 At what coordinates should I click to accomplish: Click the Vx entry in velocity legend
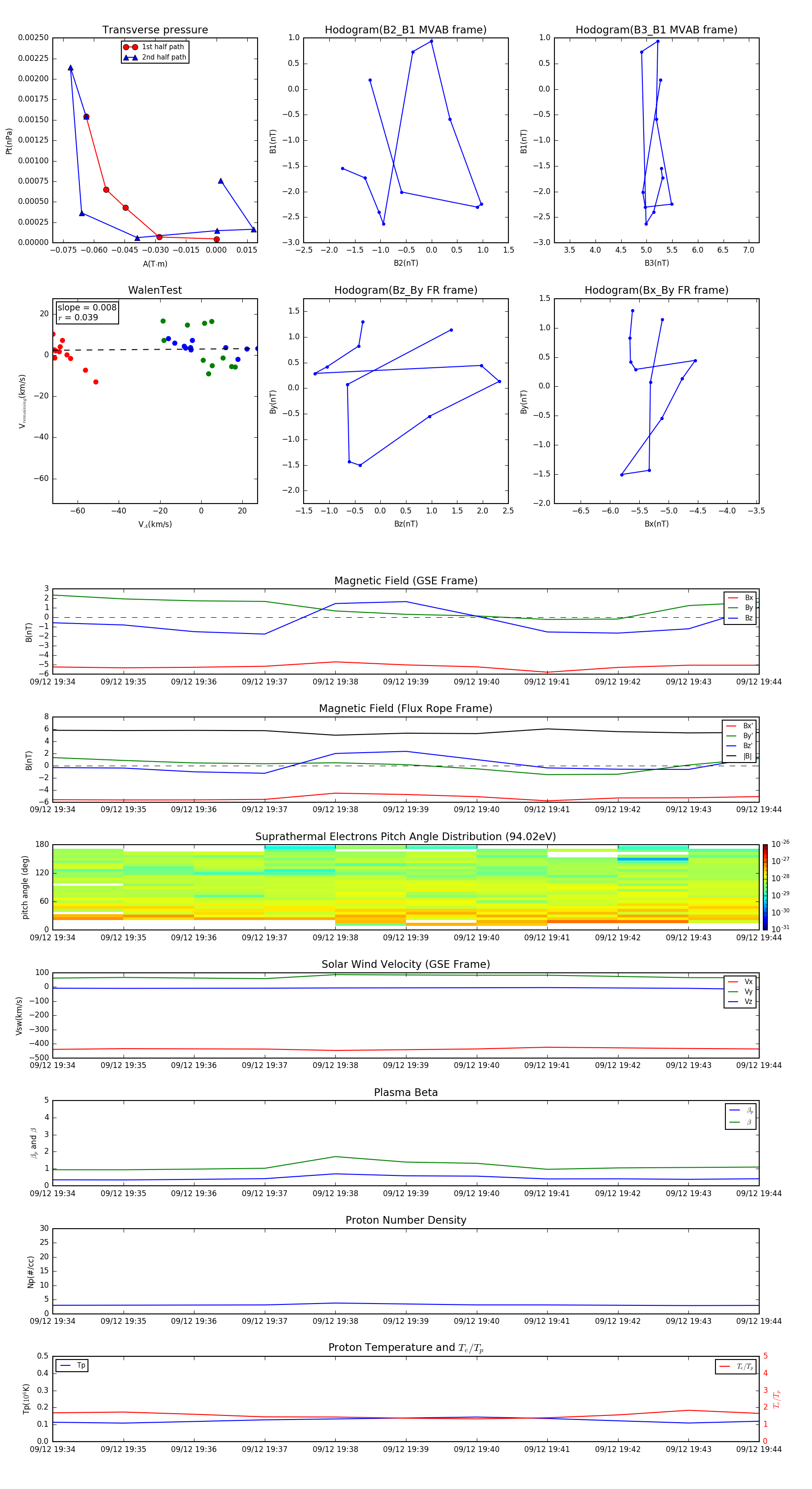(740, 981)
